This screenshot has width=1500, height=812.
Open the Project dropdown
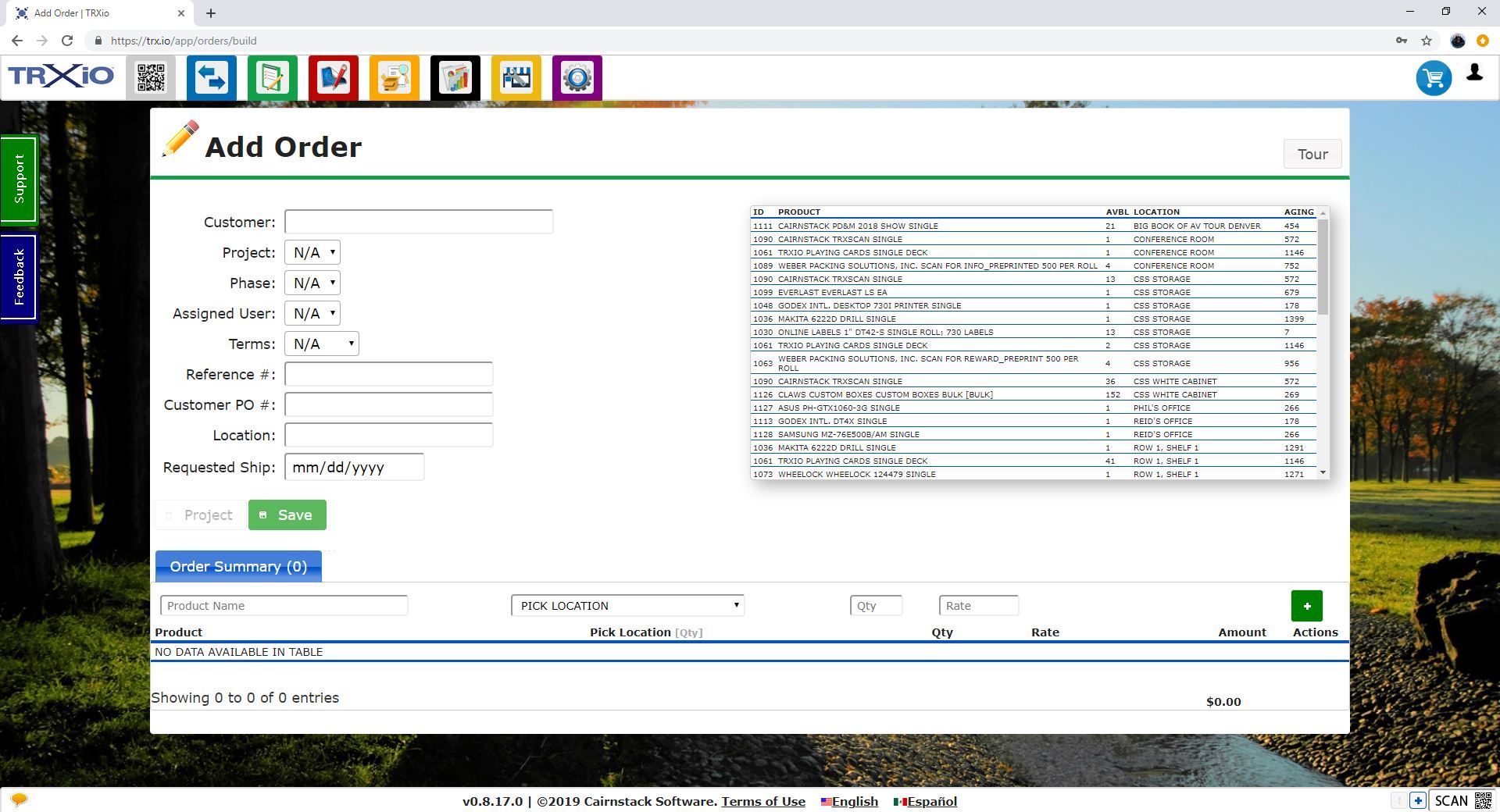pyautogui.click(x=312, y=252)
